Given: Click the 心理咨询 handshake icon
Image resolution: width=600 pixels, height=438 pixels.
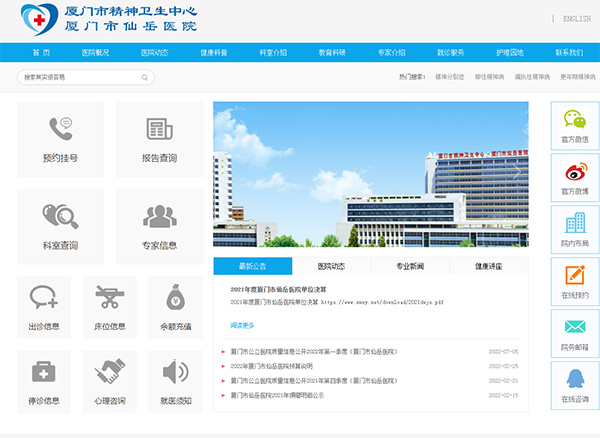Looking at the screenshot, I should pos(110,372).
